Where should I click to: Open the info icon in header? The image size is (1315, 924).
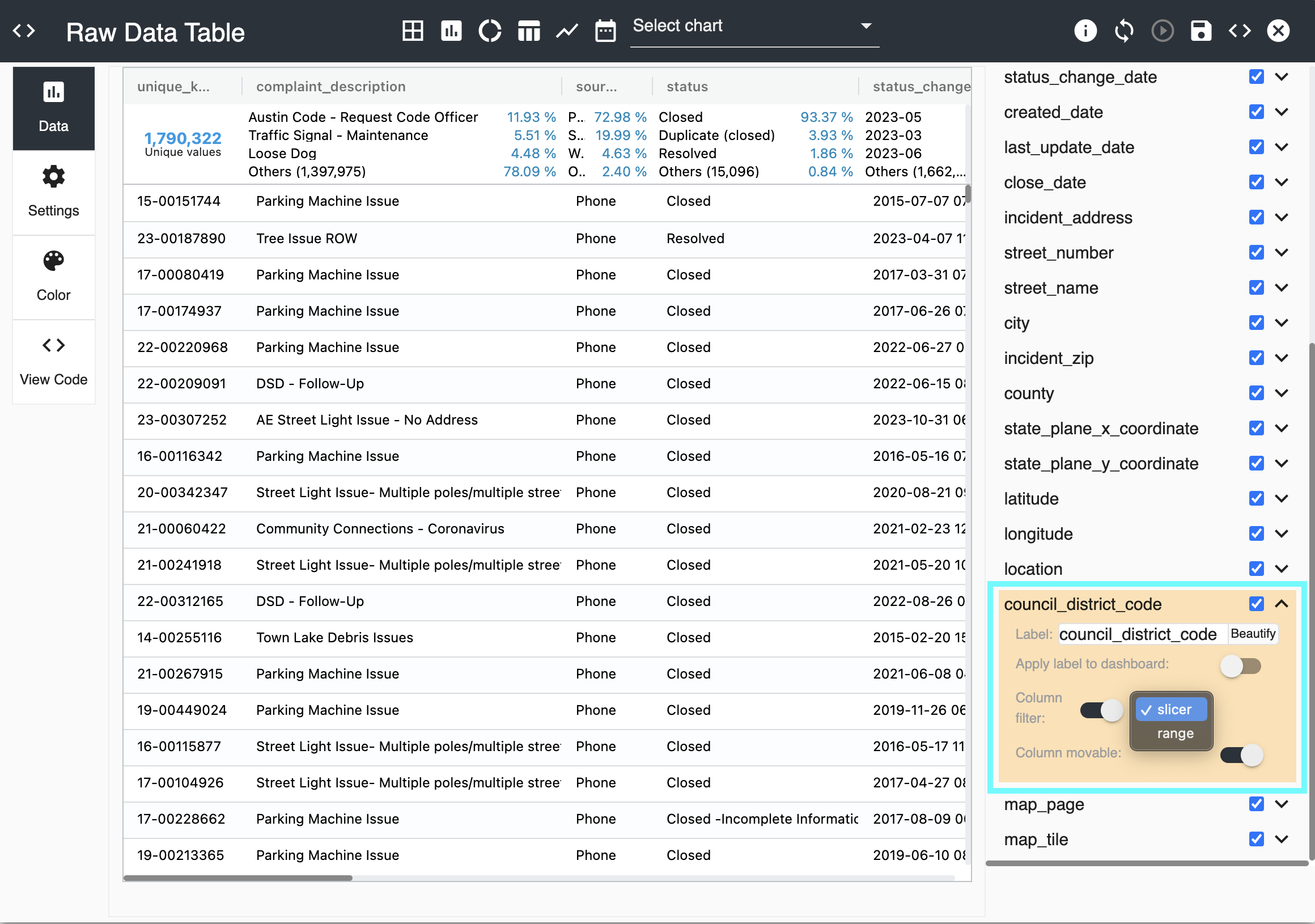pyautogui.click(x=1085, y=31)
